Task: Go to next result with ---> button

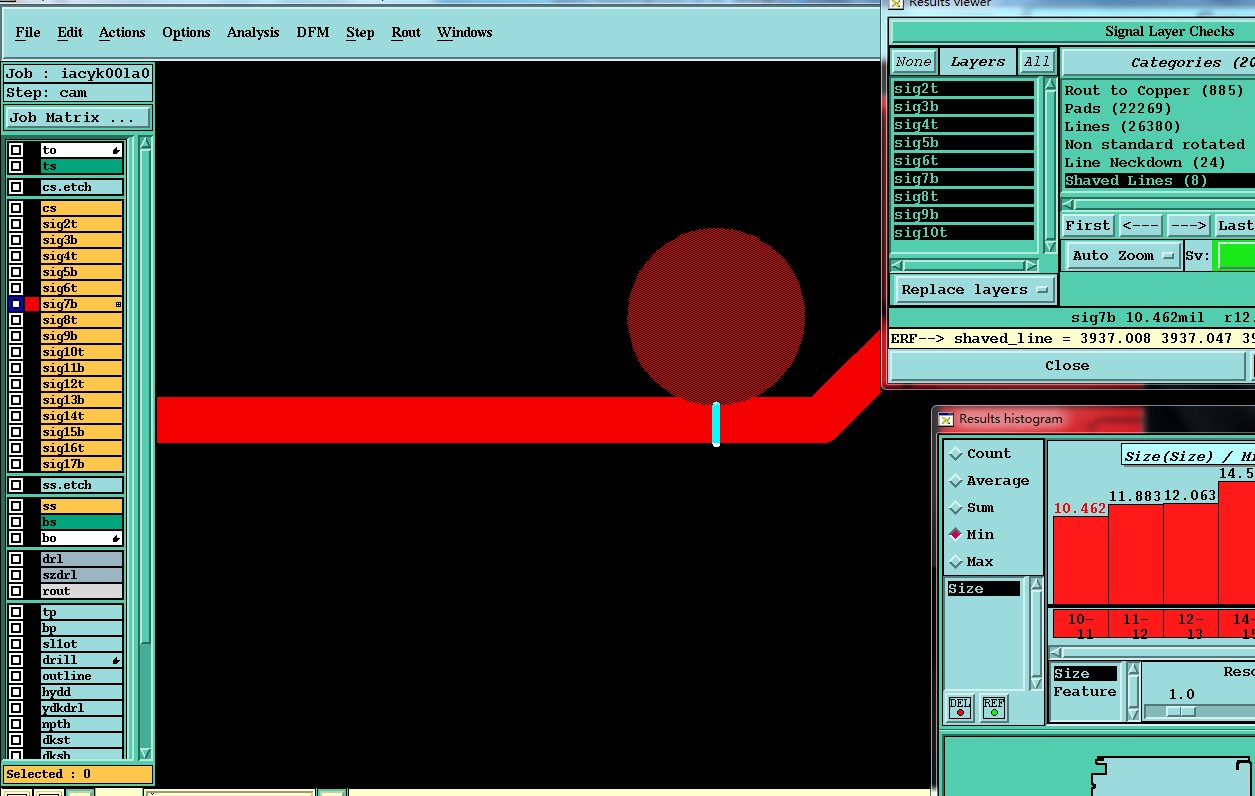Action: [x=1188, y=225]
